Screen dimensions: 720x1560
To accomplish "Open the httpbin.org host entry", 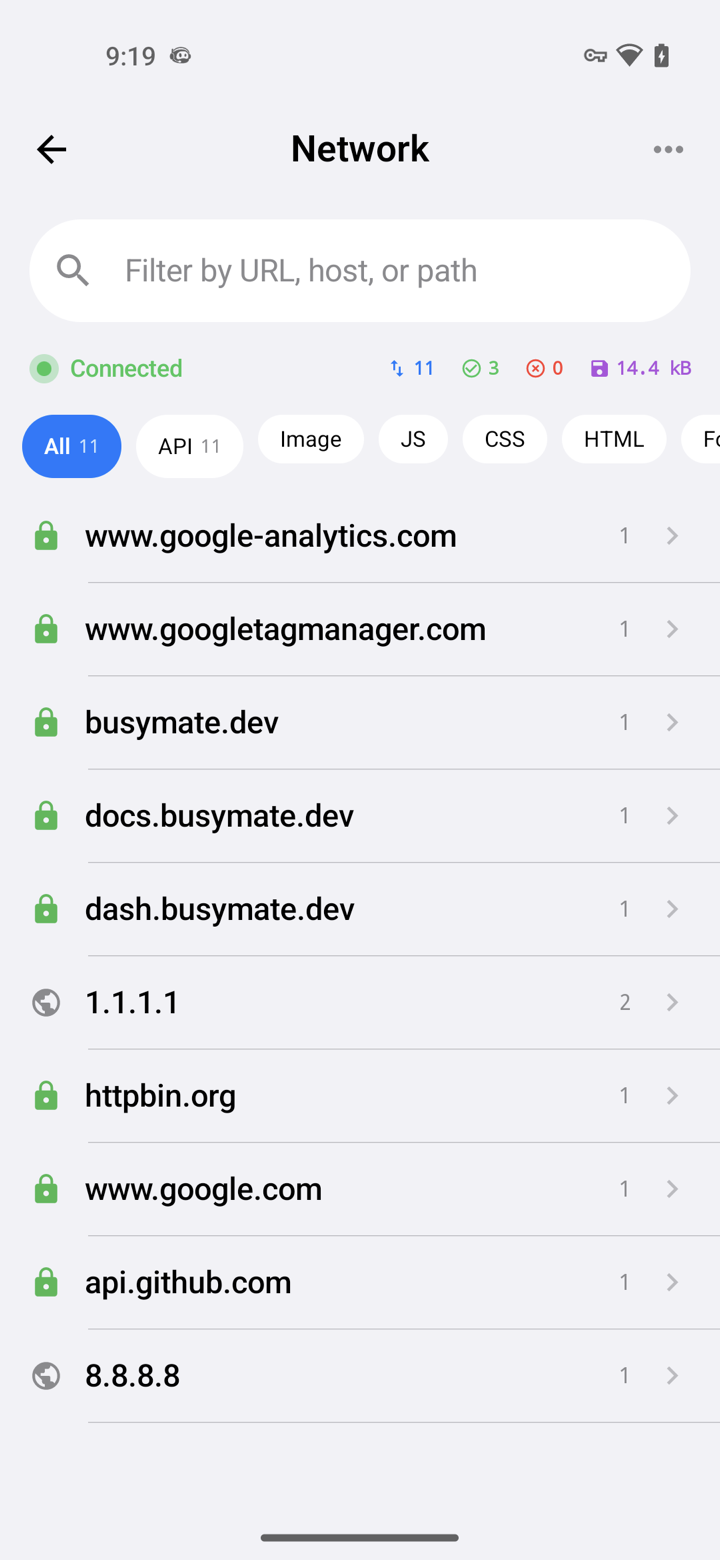I will coord(360,1096).
